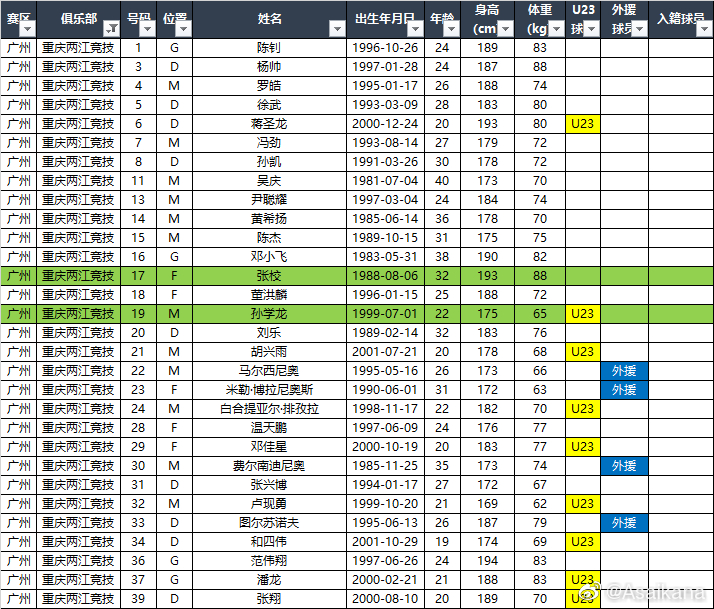Select the blue 外援 cell for 马尔西尼奥
Image resolution: width=714 pixels, height=609 pixels.
click(624, 371)
